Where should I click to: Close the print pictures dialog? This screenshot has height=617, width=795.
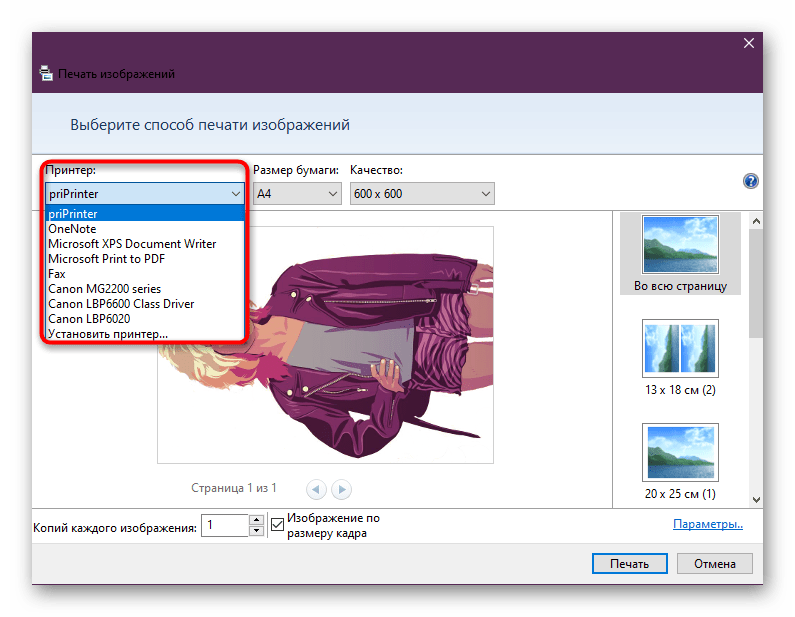748,44
